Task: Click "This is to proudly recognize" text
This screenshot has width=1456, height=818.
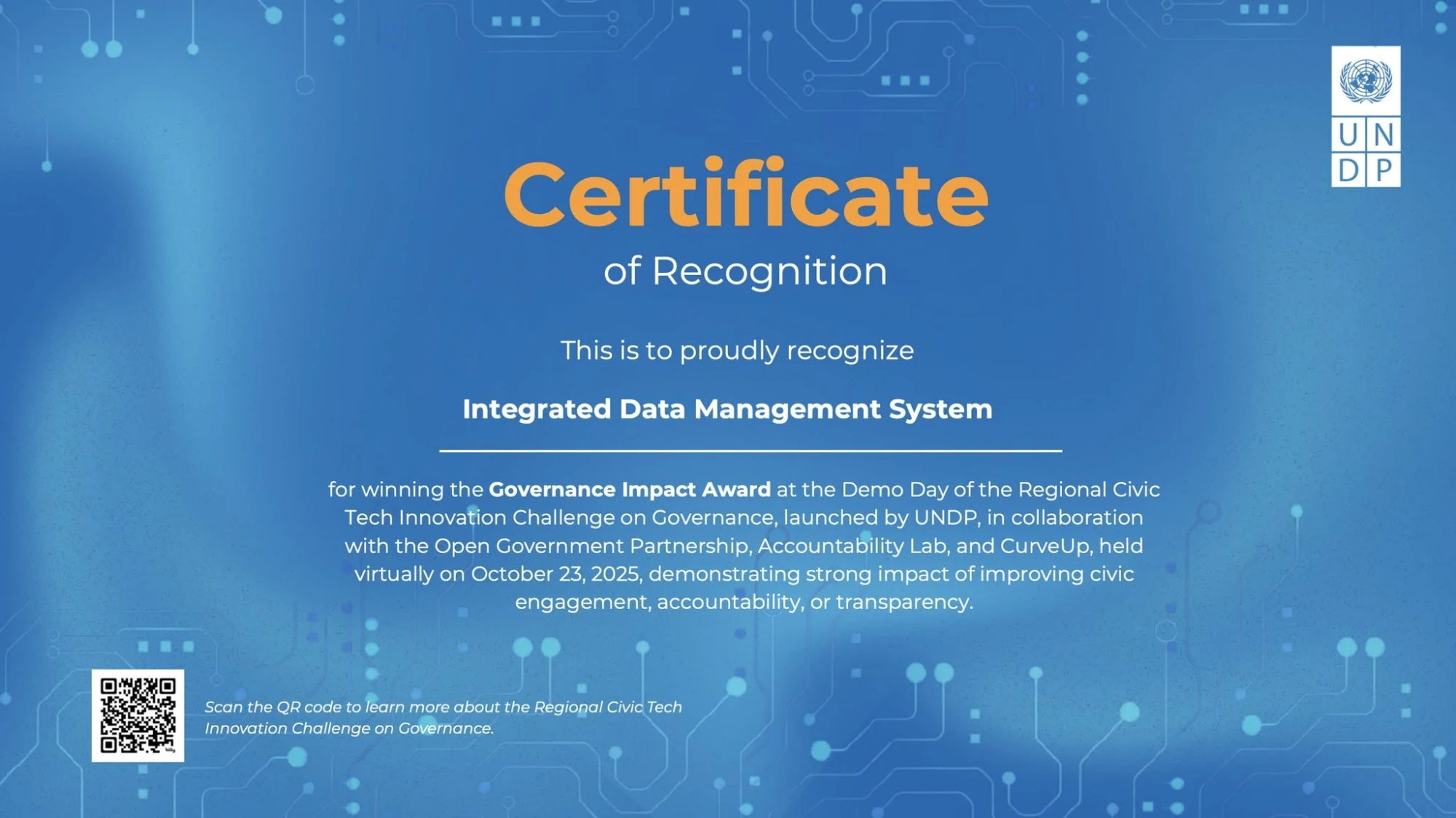Action: click(737, 352)
